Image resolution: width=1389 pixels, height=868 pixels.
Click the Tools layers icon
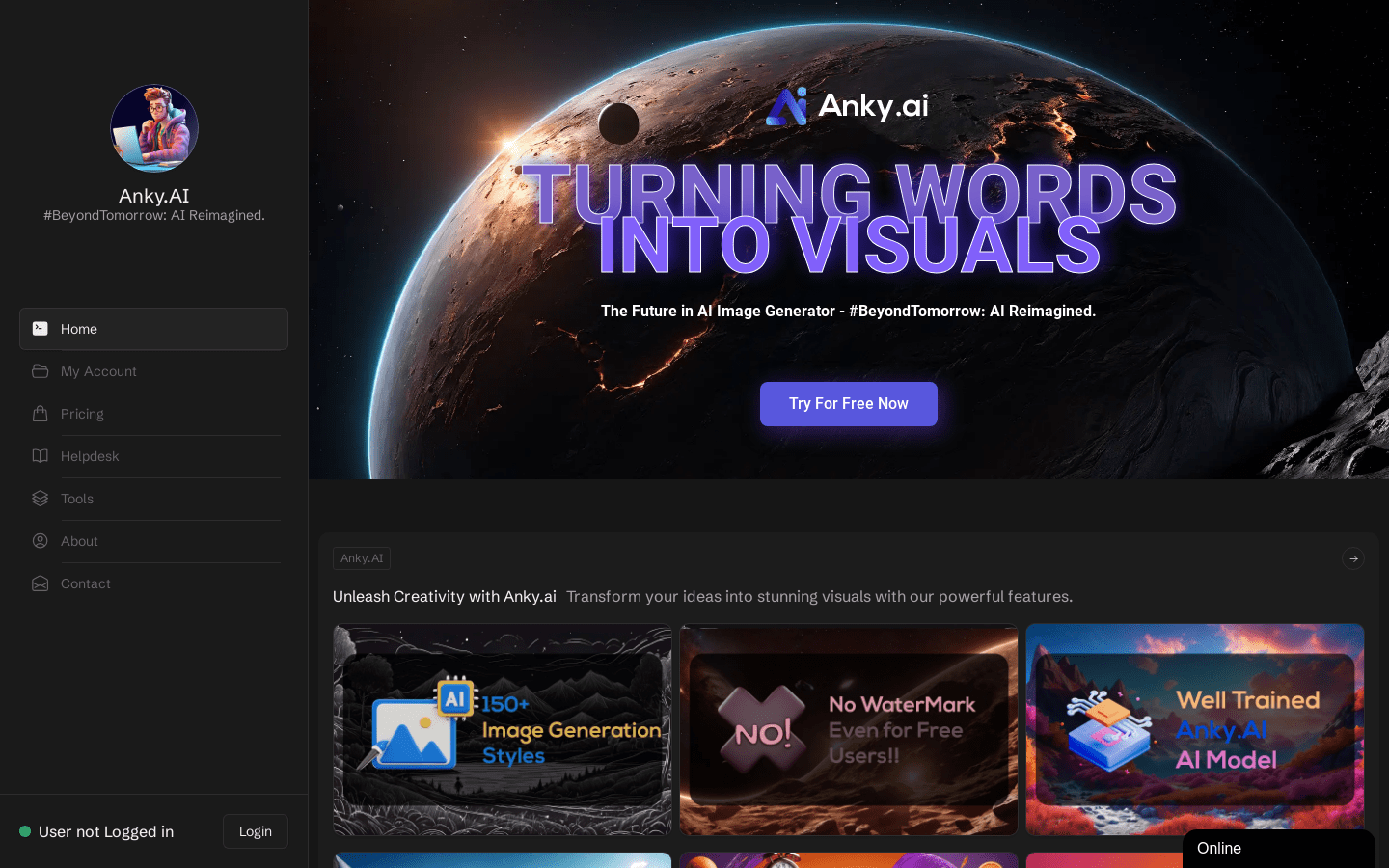[40, 499]
